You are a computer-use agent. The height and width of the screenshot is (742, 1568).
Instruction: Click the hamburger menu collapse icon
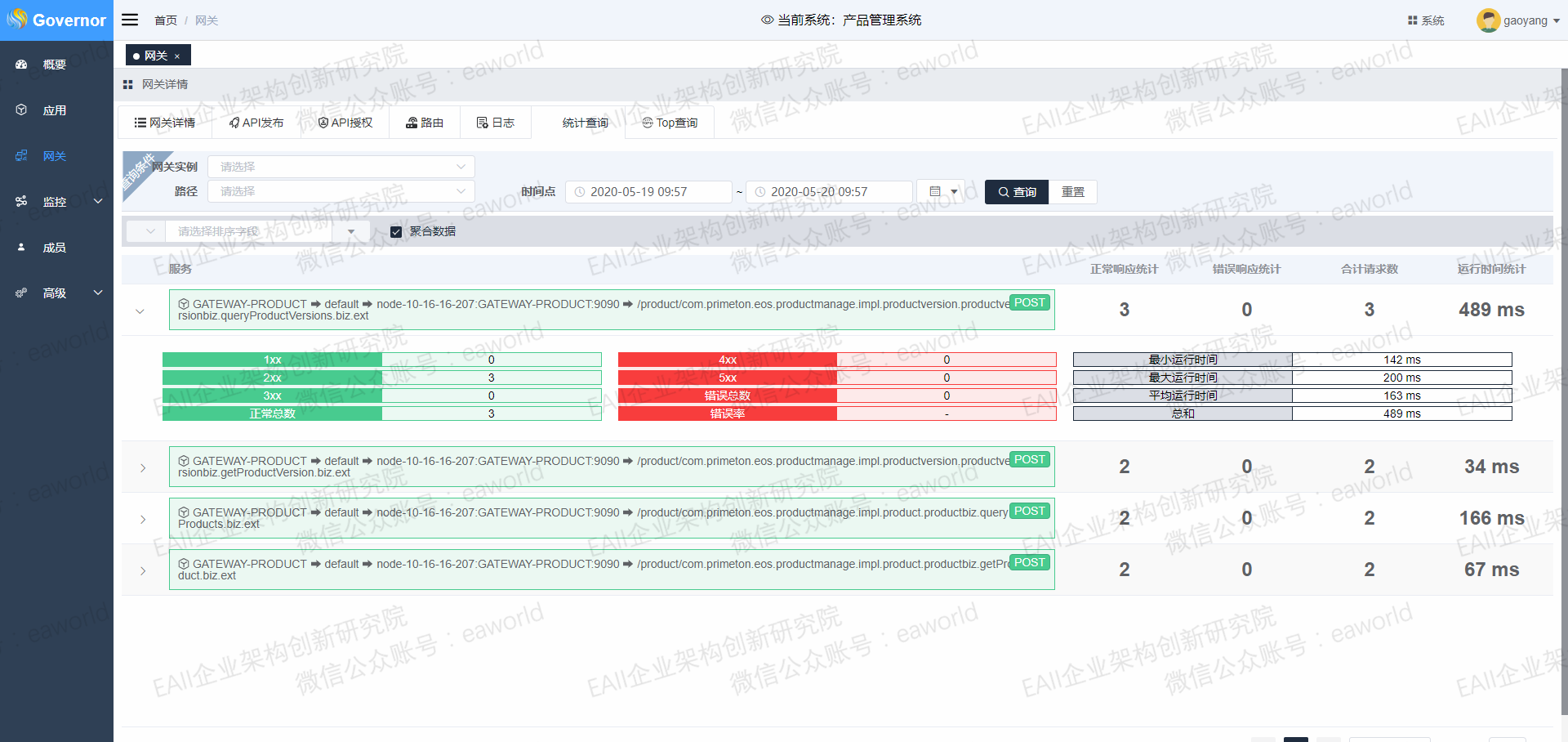[130, 20]
